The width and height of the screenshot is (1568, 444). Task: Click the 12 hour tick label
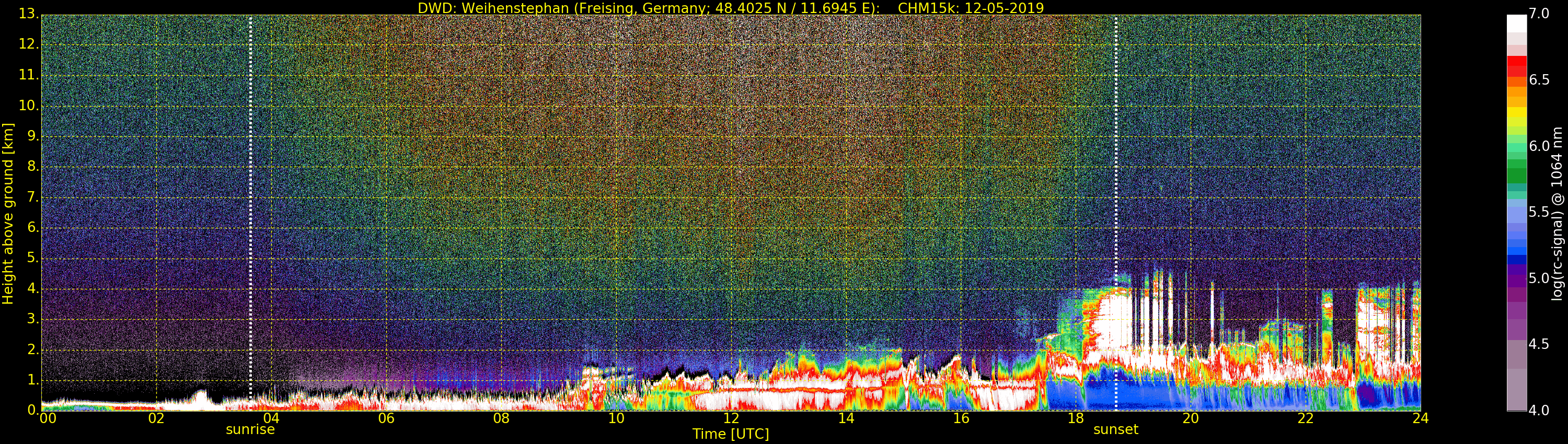[x=731, y=418]
